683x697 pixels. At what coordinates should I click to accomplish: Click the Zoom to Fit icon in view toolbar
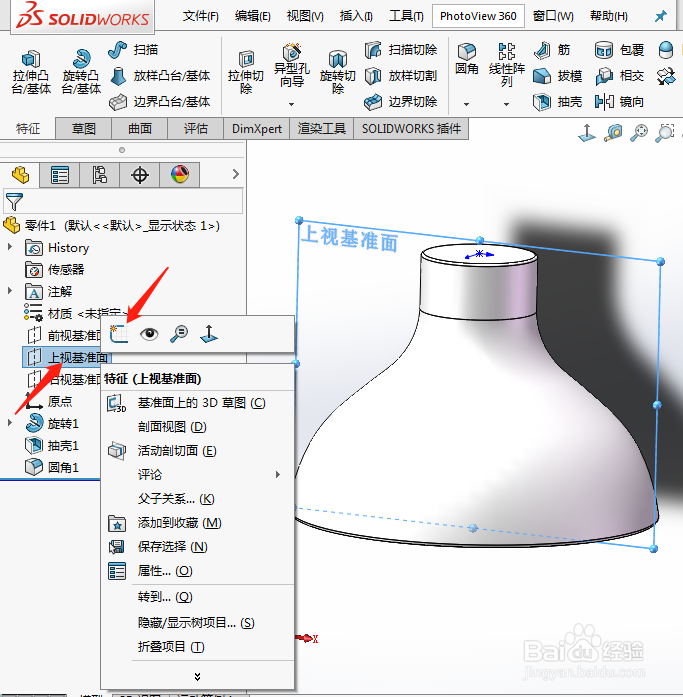(x=639, y=133)
